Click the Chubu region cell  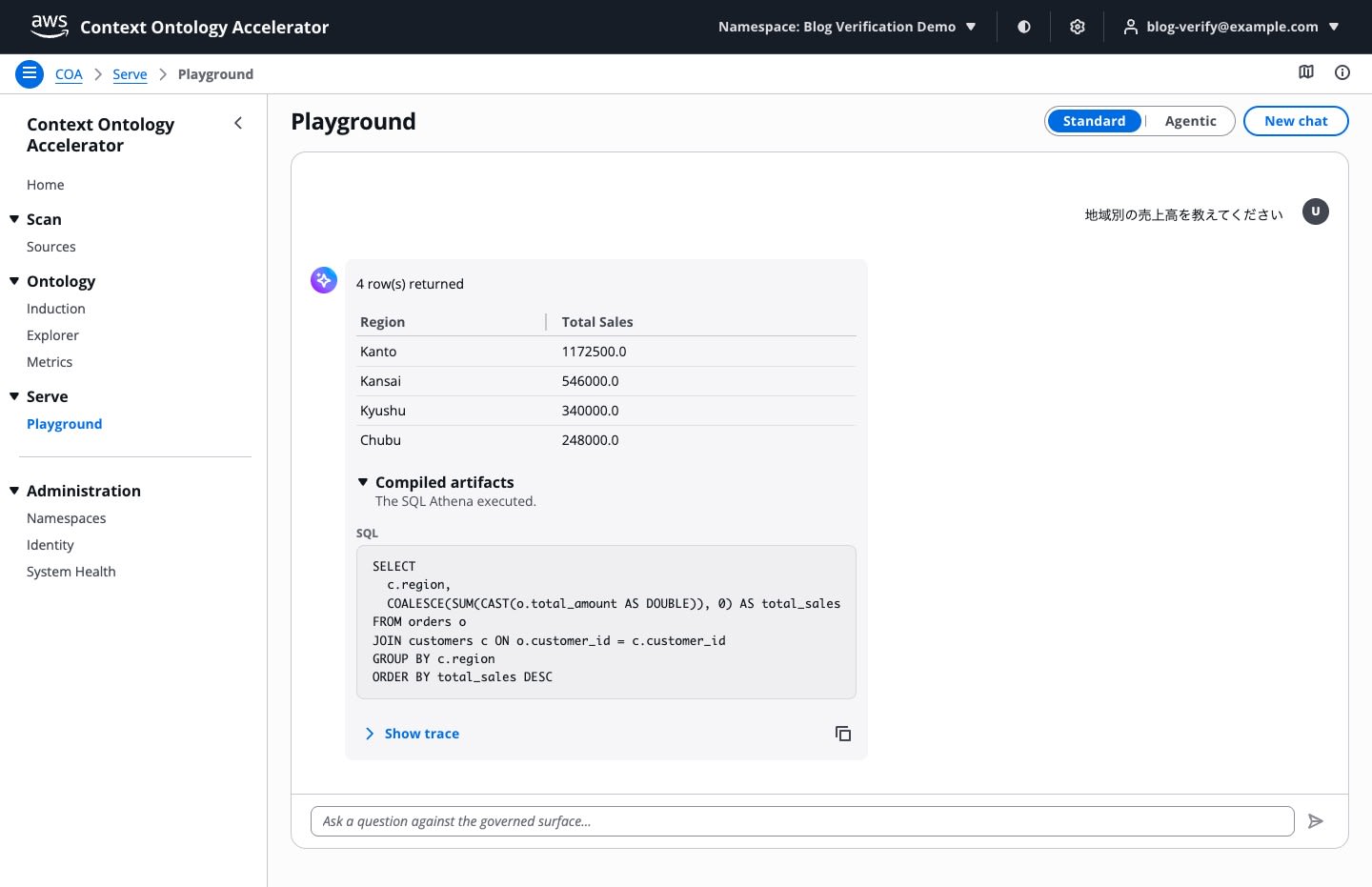tap(381, 440)
